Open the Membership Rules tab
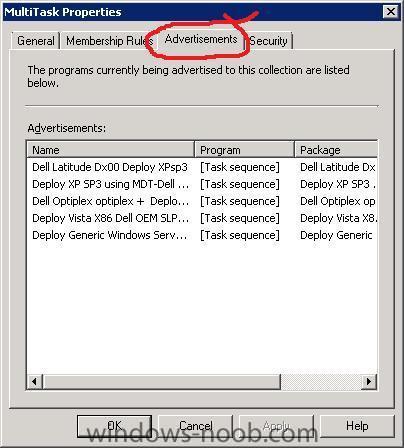This screenshot has width=404, height=448. click(109, 41)
